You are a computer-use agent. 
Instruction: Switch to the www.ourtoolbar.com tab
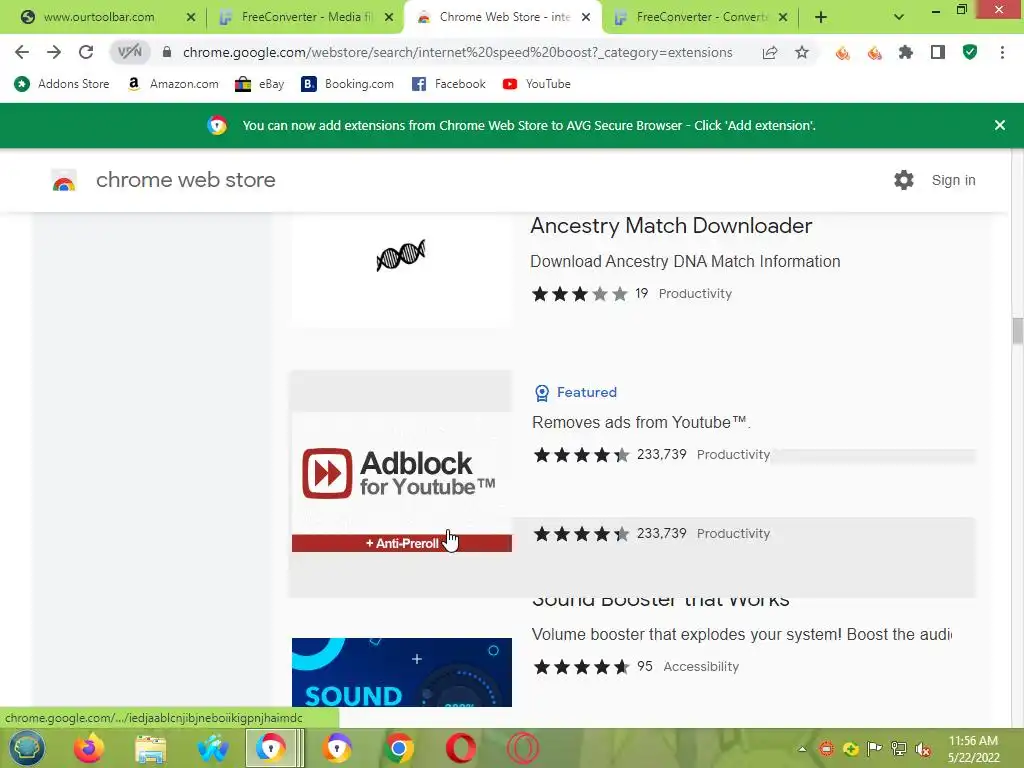pos(99,17)
